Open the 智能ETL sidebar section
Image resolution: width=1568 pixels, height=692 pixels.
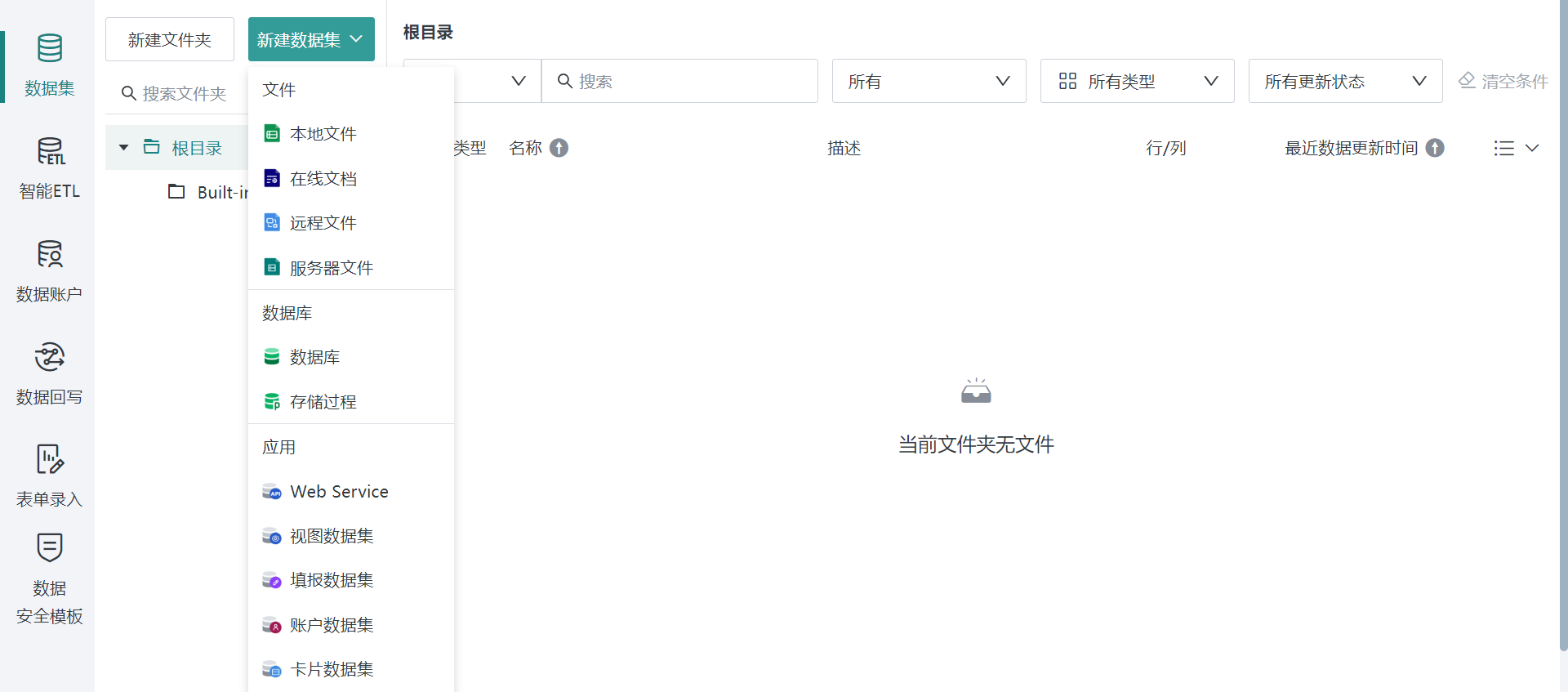[x=49, y=167]
